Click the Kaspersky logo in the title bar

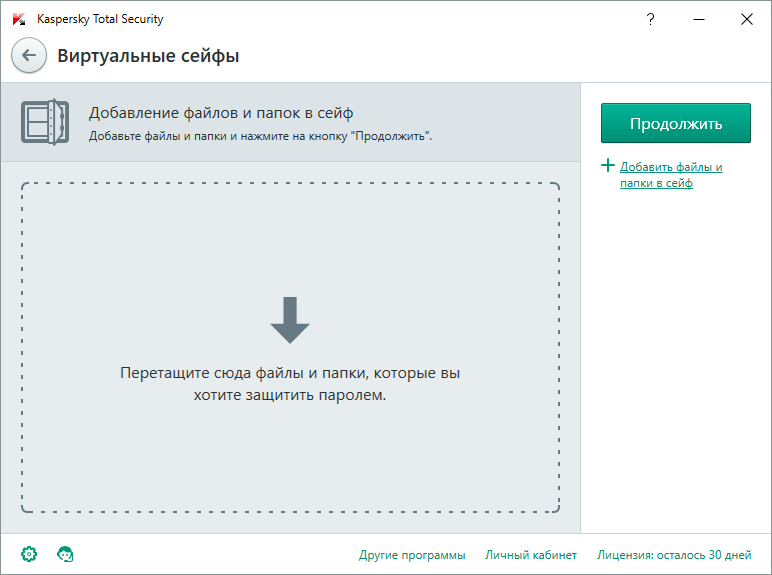point(19,19)
